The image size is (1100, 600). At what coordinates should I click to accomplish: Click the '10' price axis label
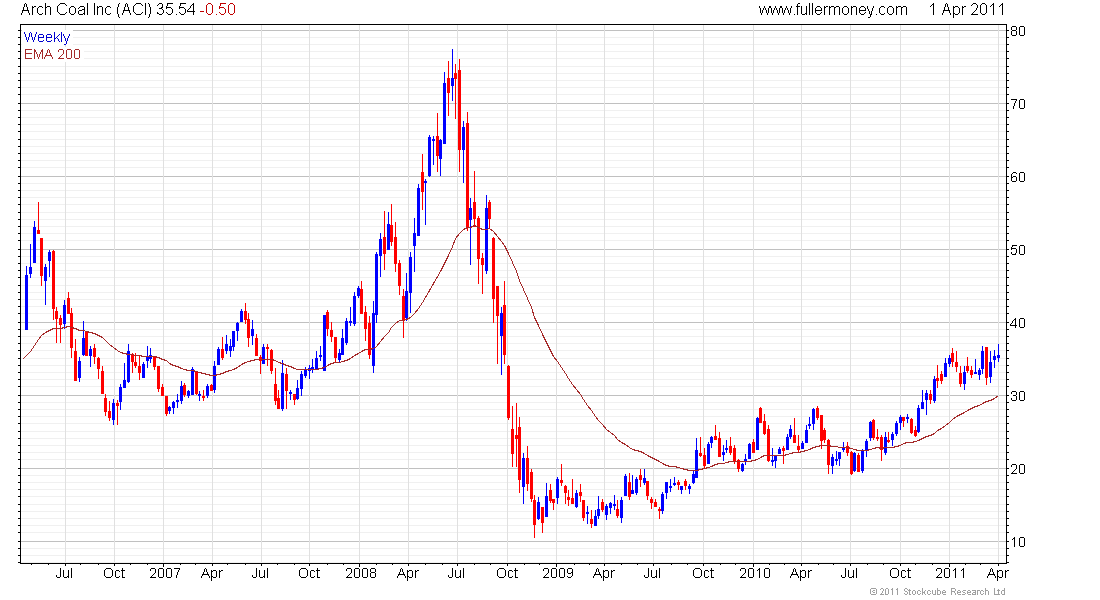[1017, 542]
